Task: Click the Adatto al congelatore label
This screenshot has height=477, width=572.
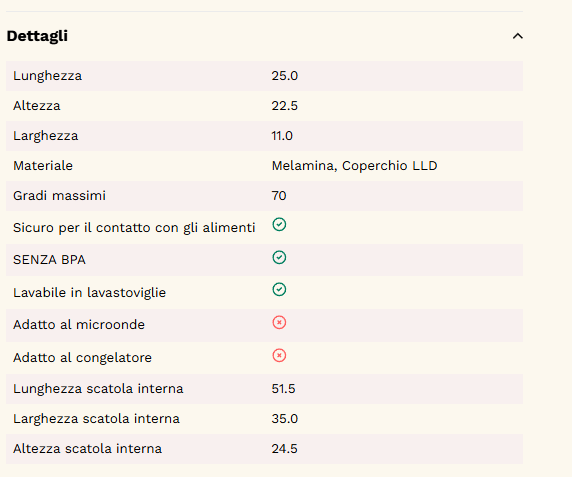Action: click(x=82, y=358)
